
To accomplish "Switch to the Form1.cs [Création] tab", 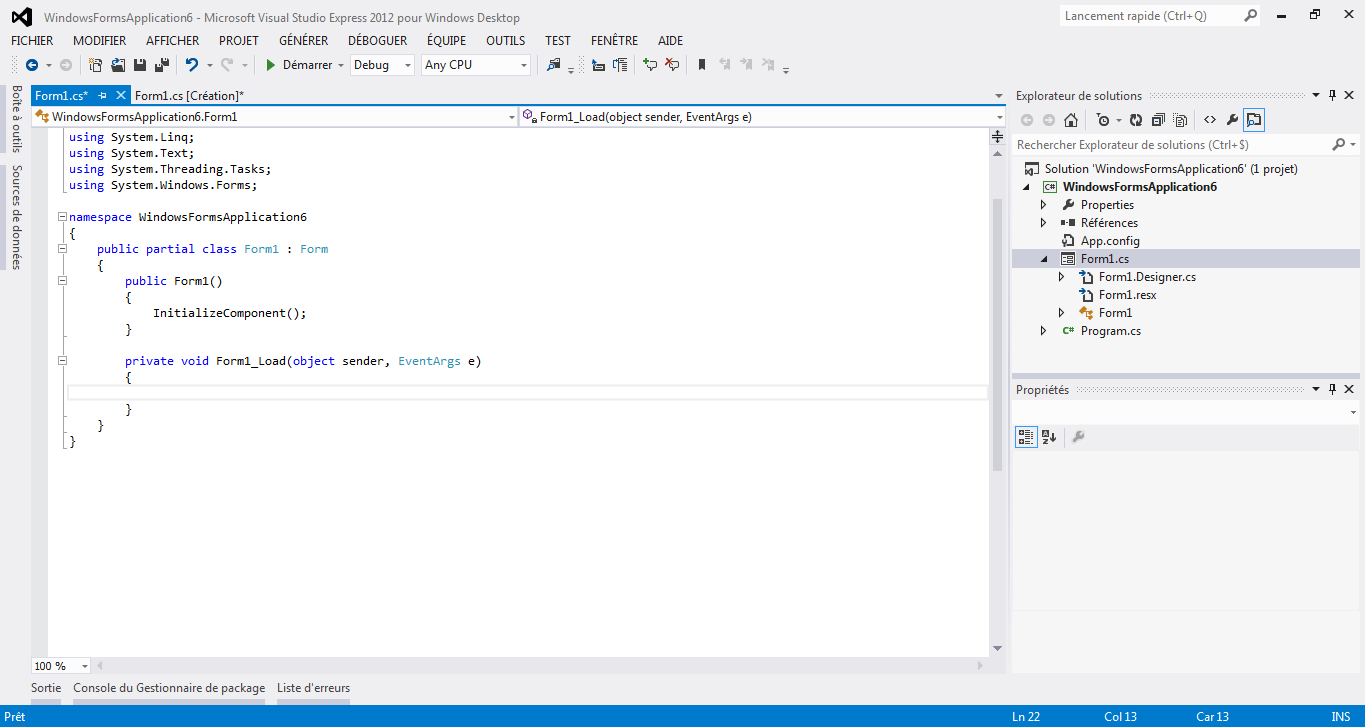I will (189, 95).
